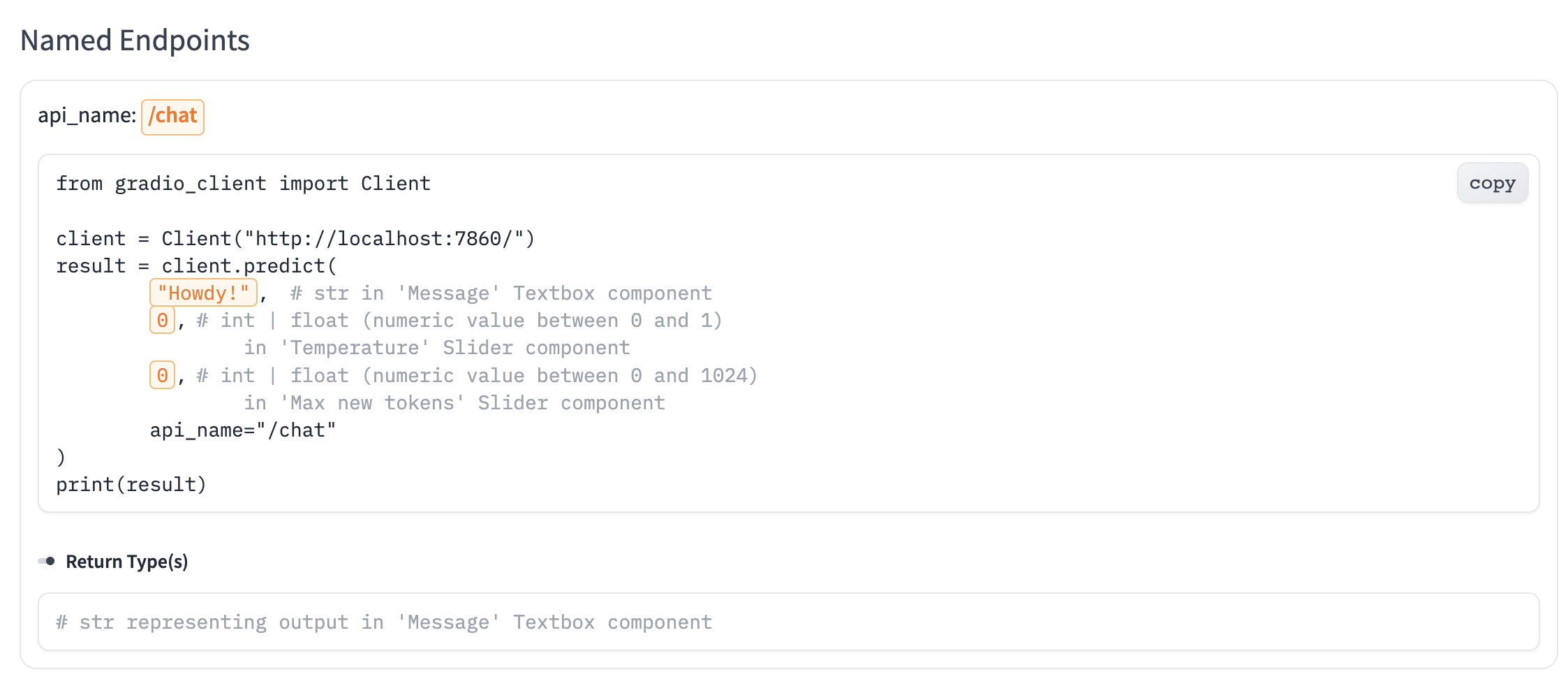Click the copy button for the code snippet

(1492, 183)
